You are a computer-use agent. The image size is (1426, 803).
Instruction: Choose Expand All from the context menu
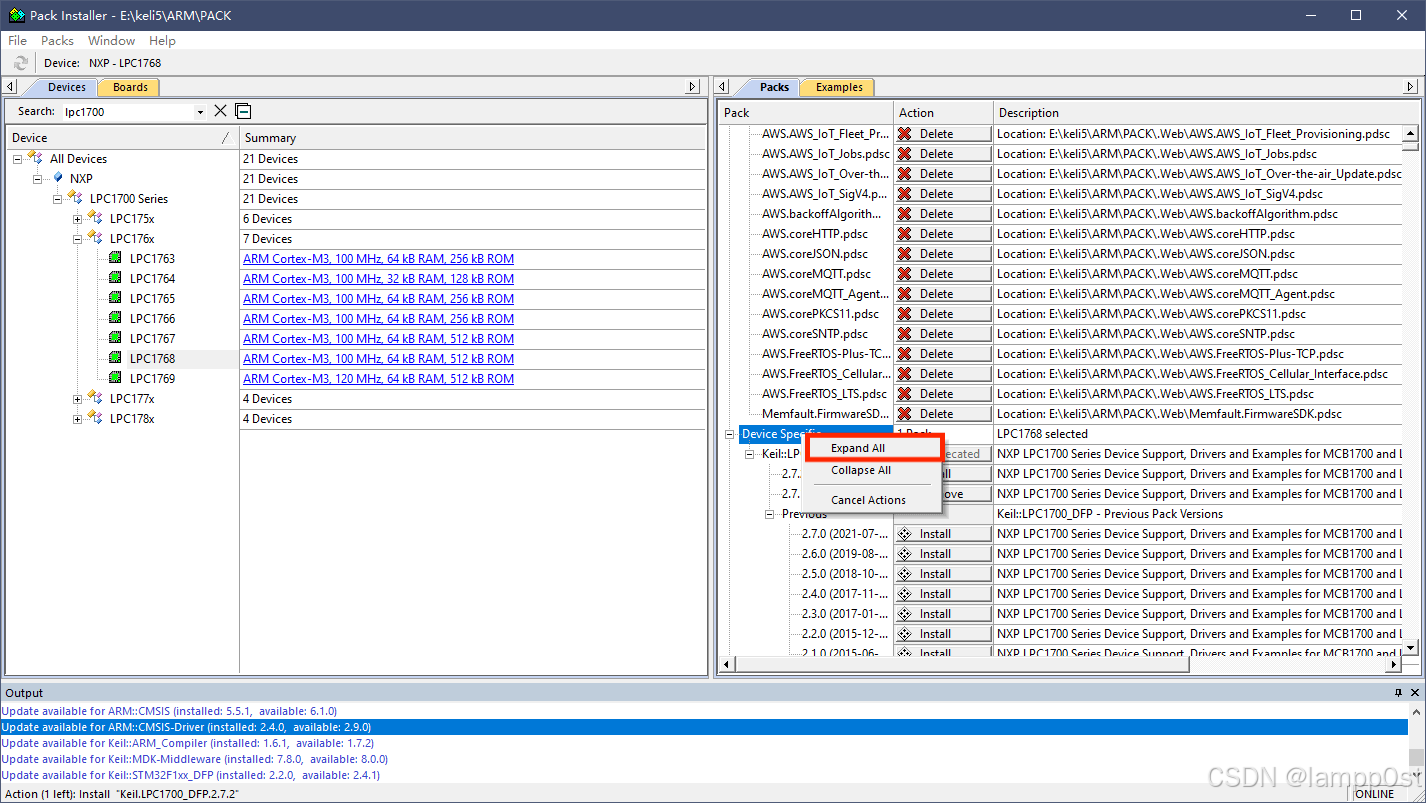coord(873,448)
